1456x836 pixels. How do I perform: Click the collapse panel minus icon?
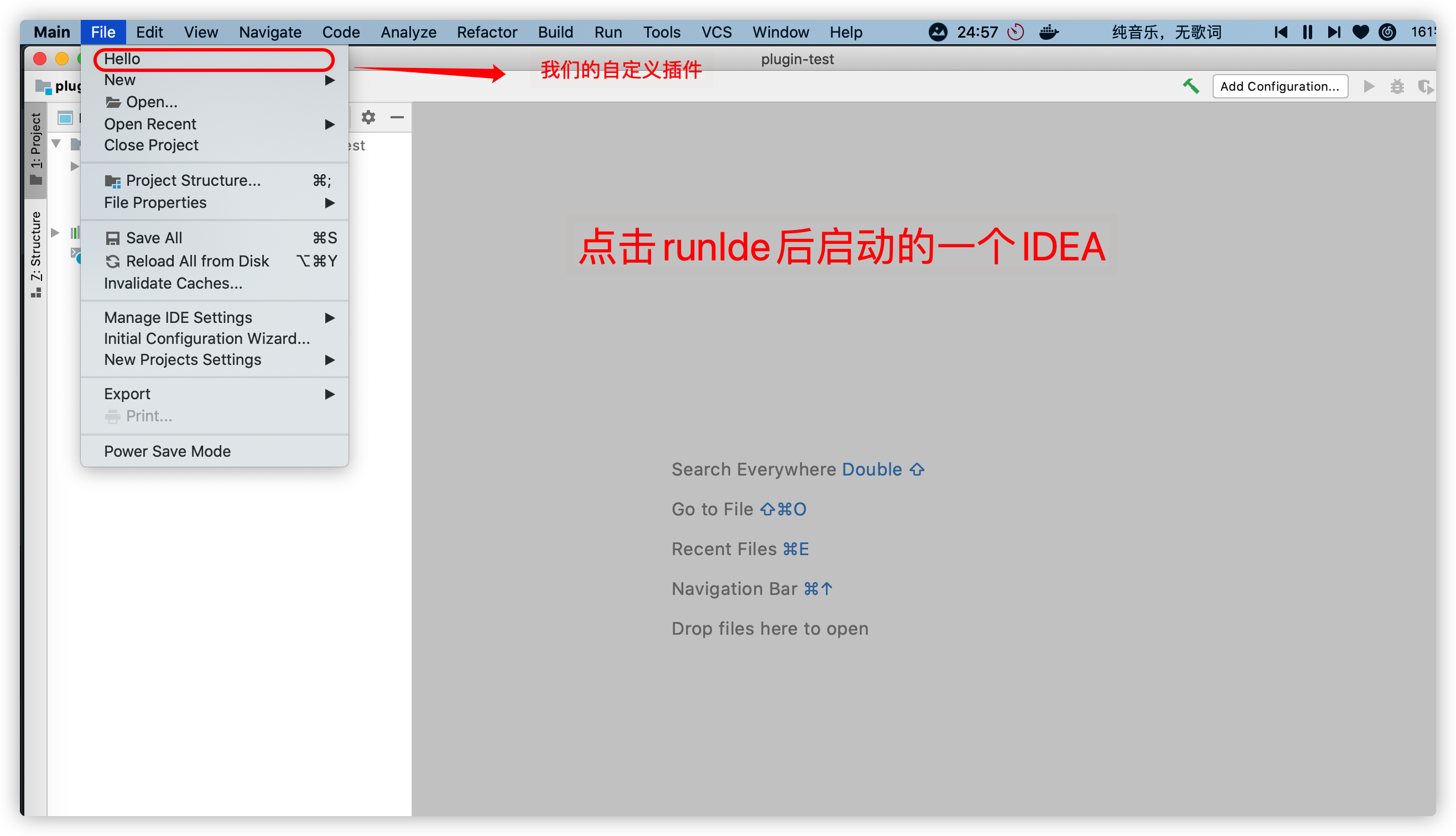[x=397, y=118]
